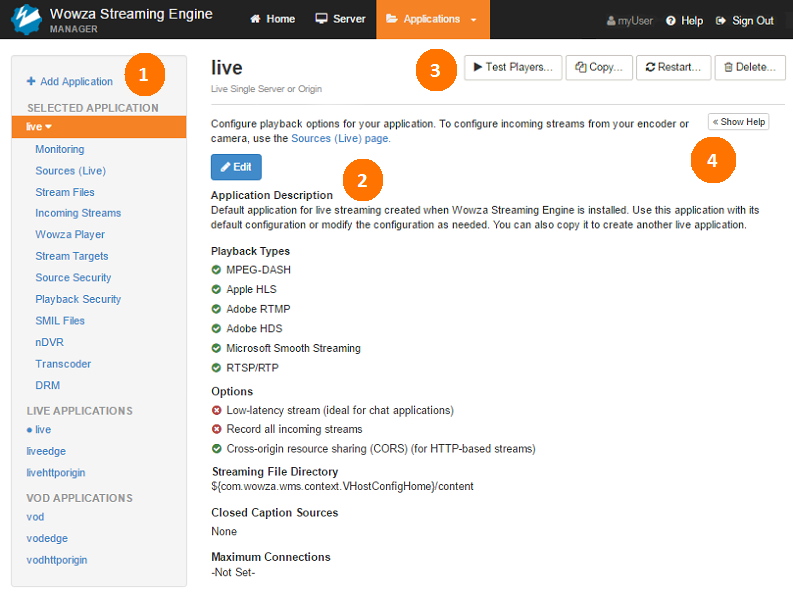This screenshot has height=595, width=793.
Task: Delete the live application
Action: [x=750, y=67]
